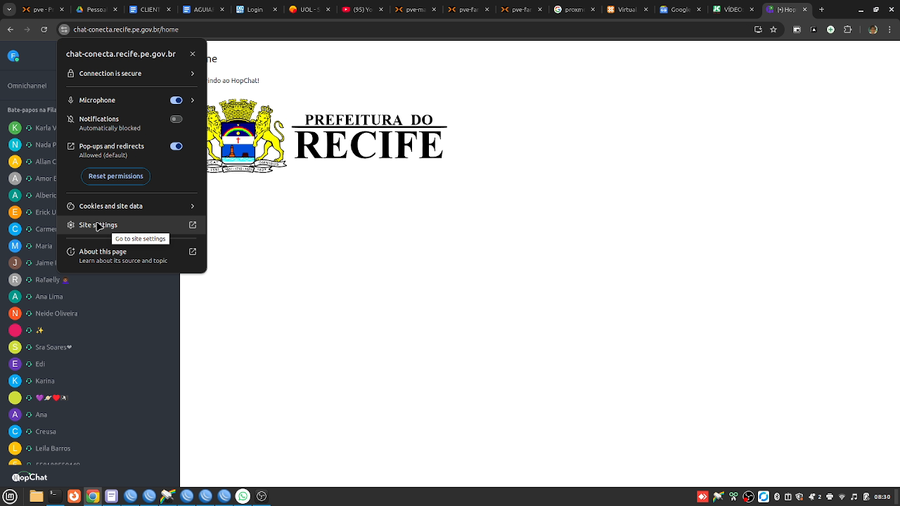900x506 pixels.
Task: Open WhatsApp from the taskbar
Action: [243, 496]
